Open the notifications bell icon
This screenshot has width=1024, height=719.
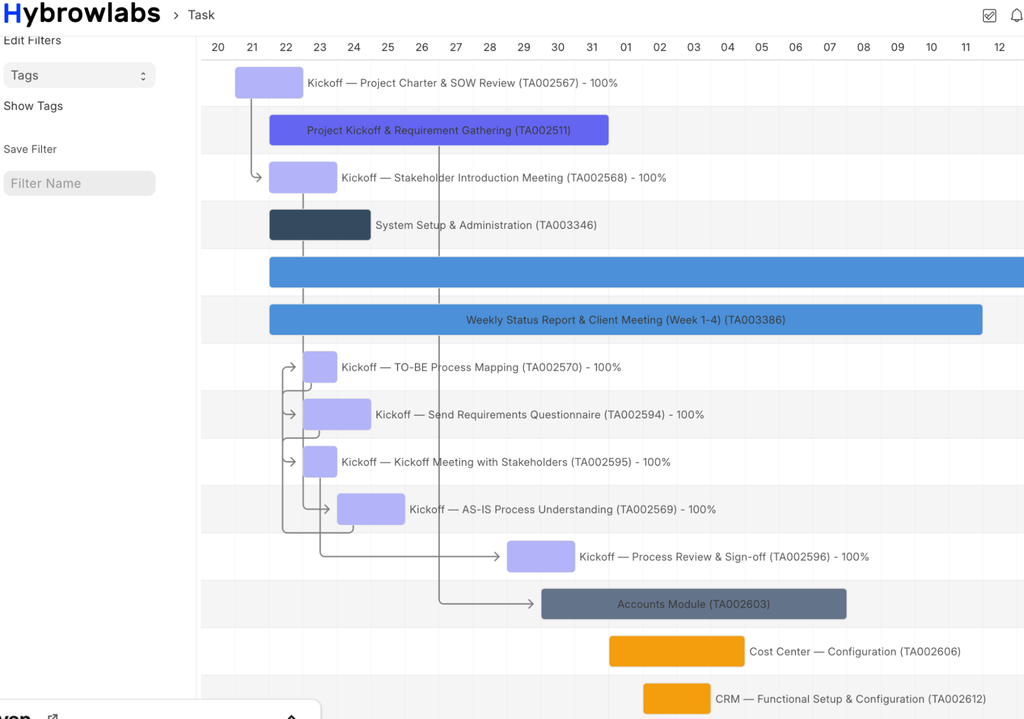pos(1017,16)
